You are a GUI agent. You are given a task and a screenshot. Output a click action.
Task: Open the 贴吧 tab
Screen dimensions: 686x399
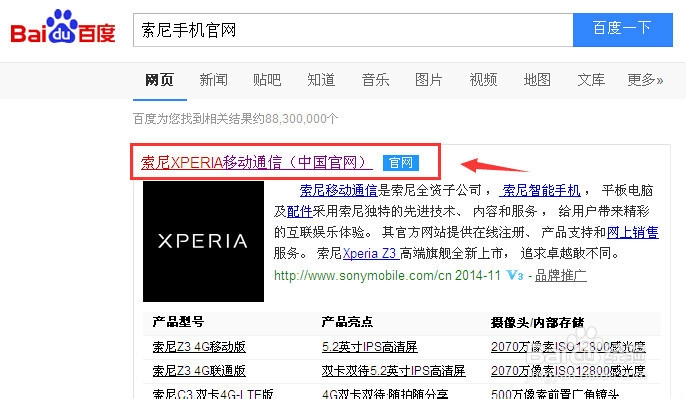267,80
